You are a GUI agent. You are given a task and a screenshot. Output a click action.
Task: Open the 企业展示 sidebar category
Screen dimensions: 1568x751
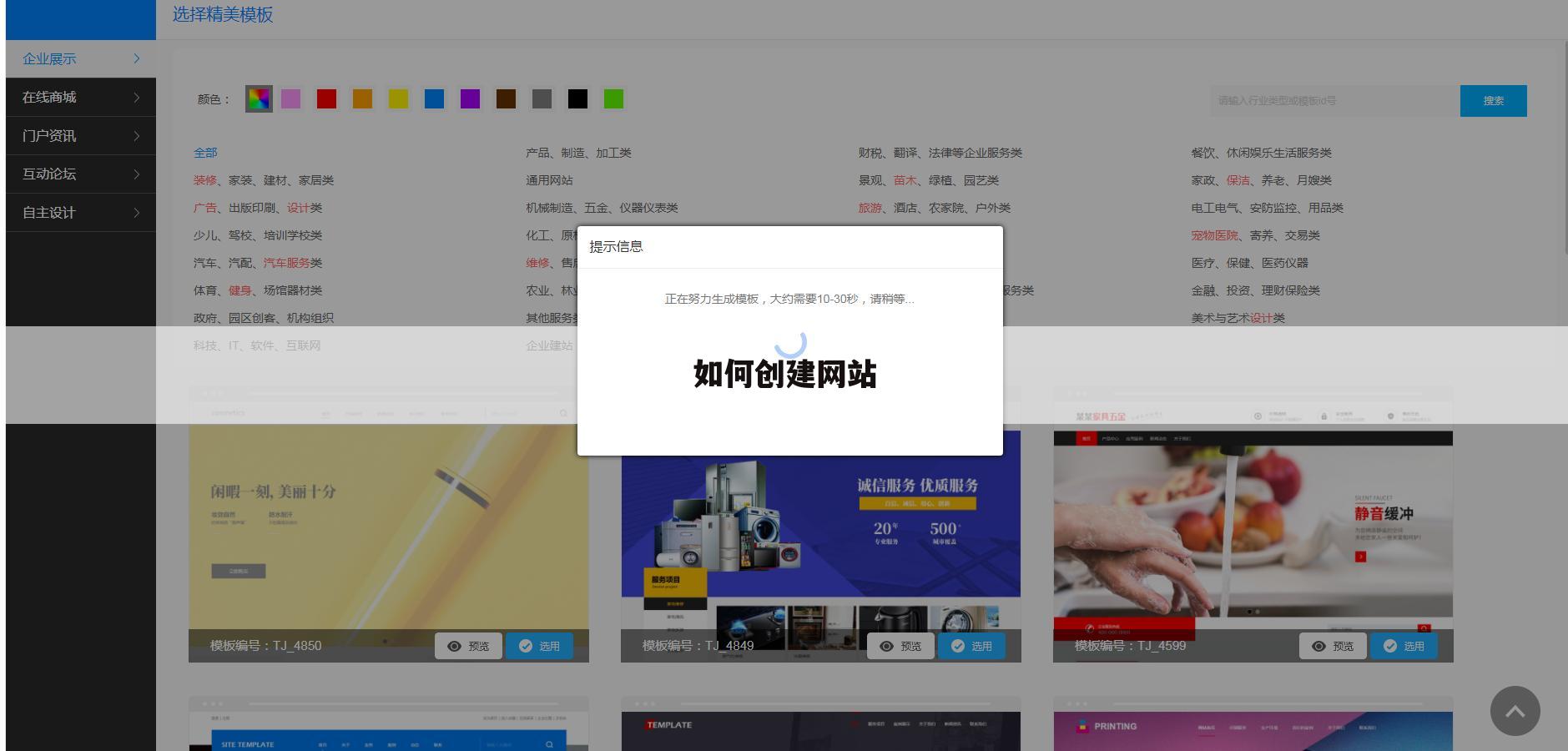(x=81, y=58)
